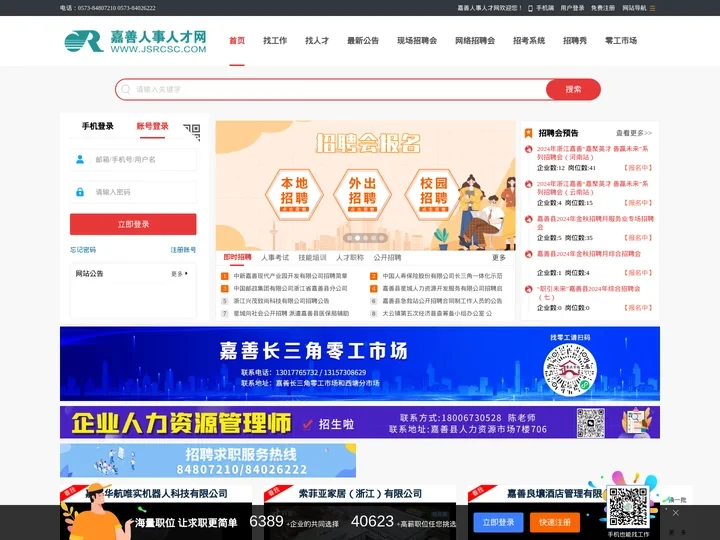This screenshot has width=720, height=540.
Task: Click the bottom-right mobile QR code
Action: tap(628, 506)
